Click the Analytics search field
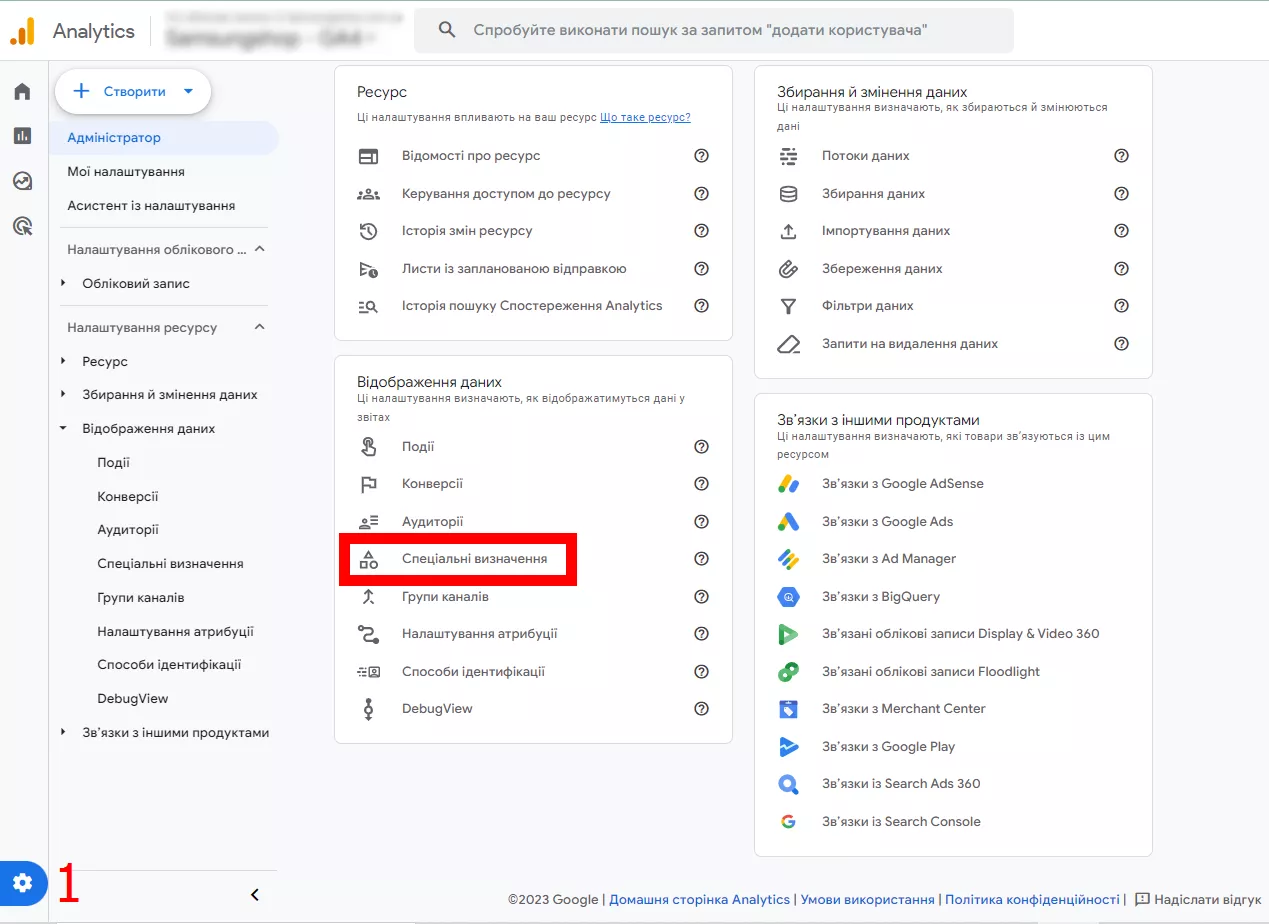 [x=714, y=30]
